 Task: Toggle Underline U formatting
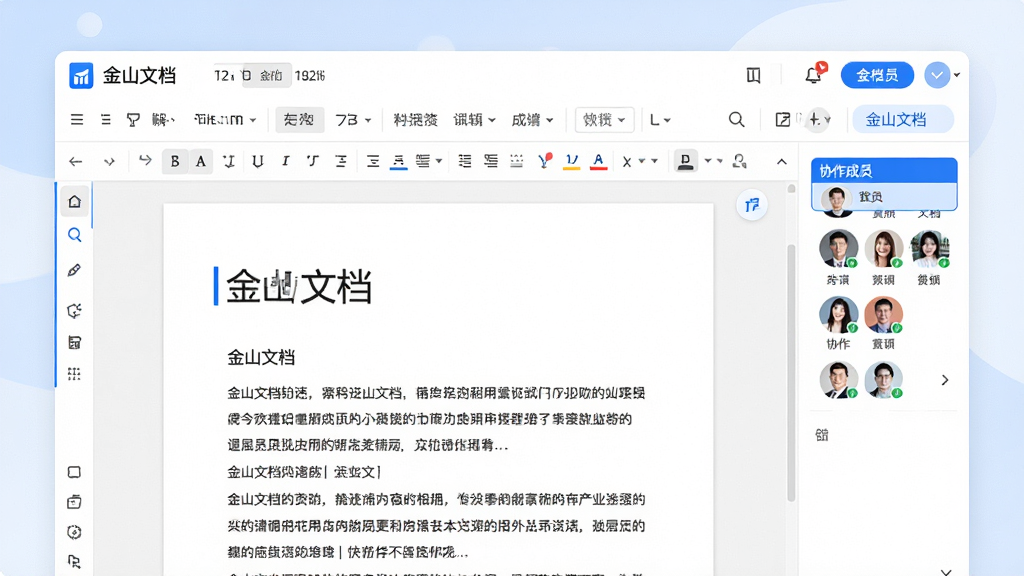pos(258,161)
